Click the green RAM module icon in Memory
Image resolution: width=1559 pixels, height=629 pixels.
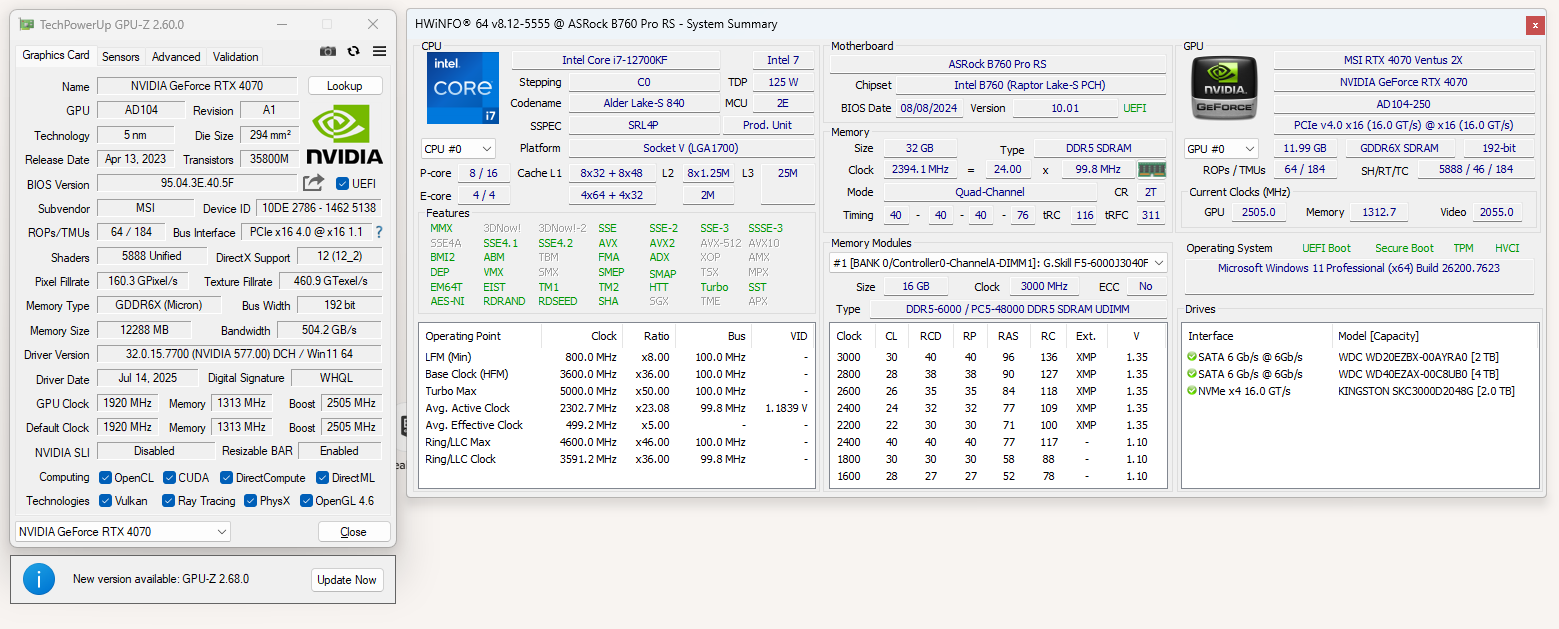1152,170
